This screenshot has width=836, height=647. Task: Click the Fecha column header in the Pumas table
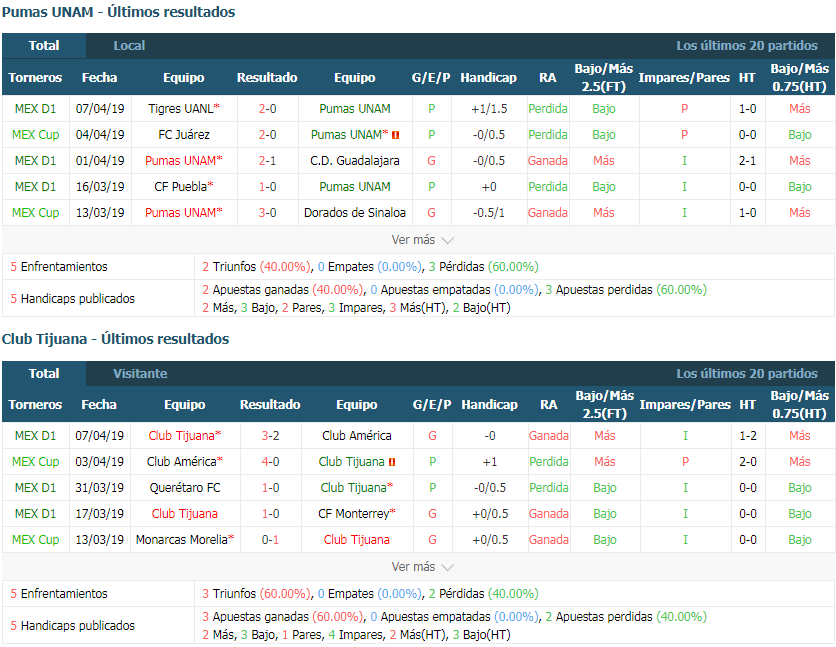(x=100, y=78)
